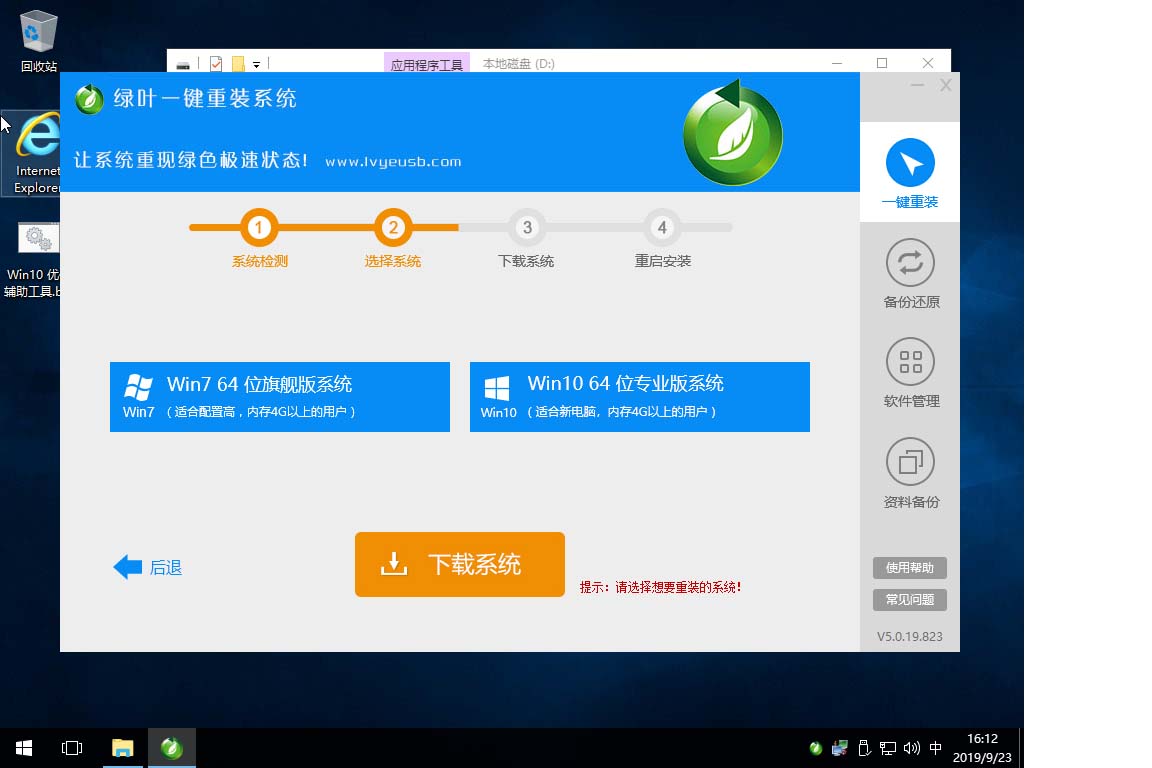The height and width of the screenshot is (768, 1152).
Task: Open the 资料备份 data backup section
Action: point(910,473)
